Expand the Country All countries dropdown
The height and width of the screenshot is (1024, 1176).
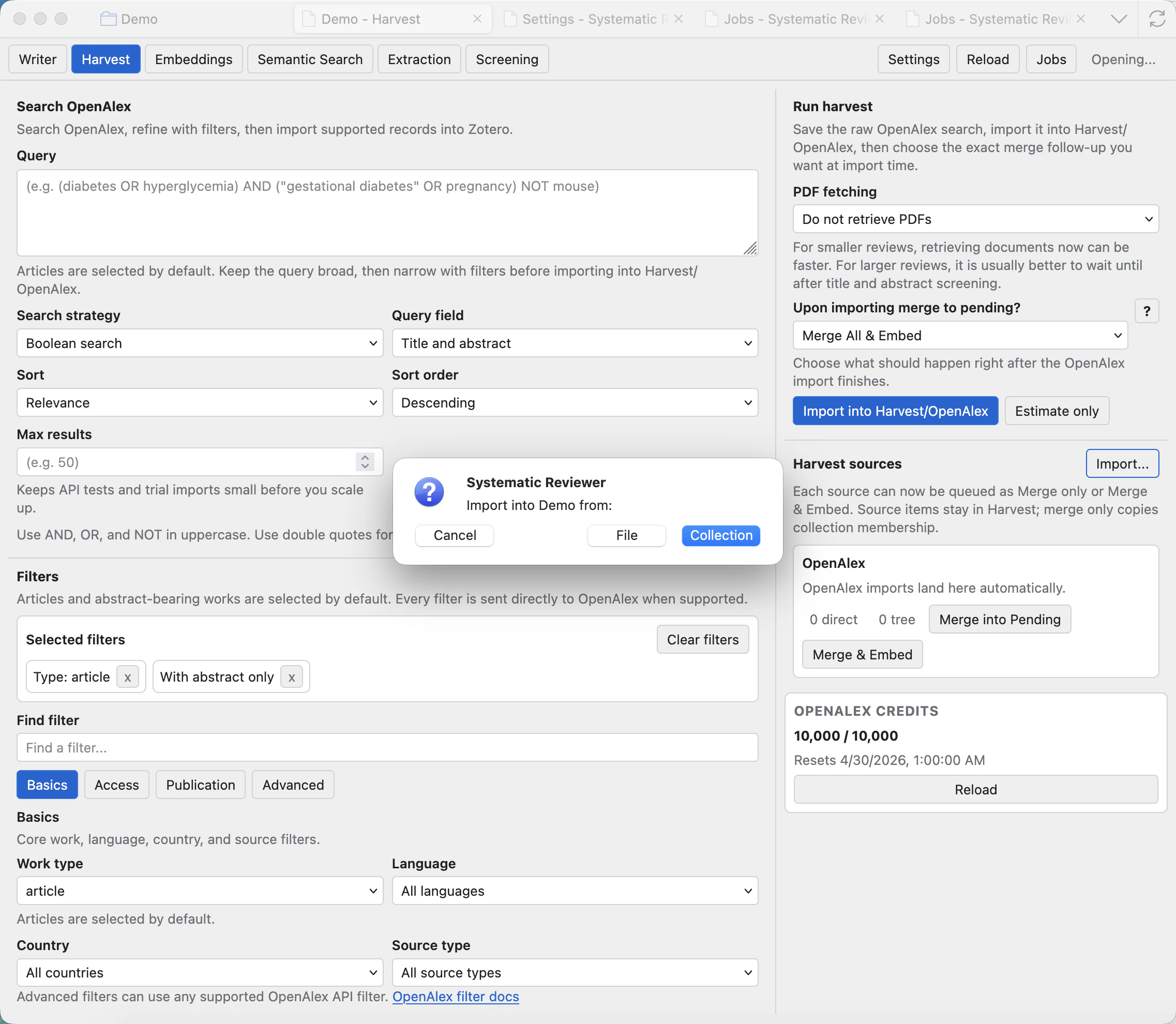click(200, 973)
